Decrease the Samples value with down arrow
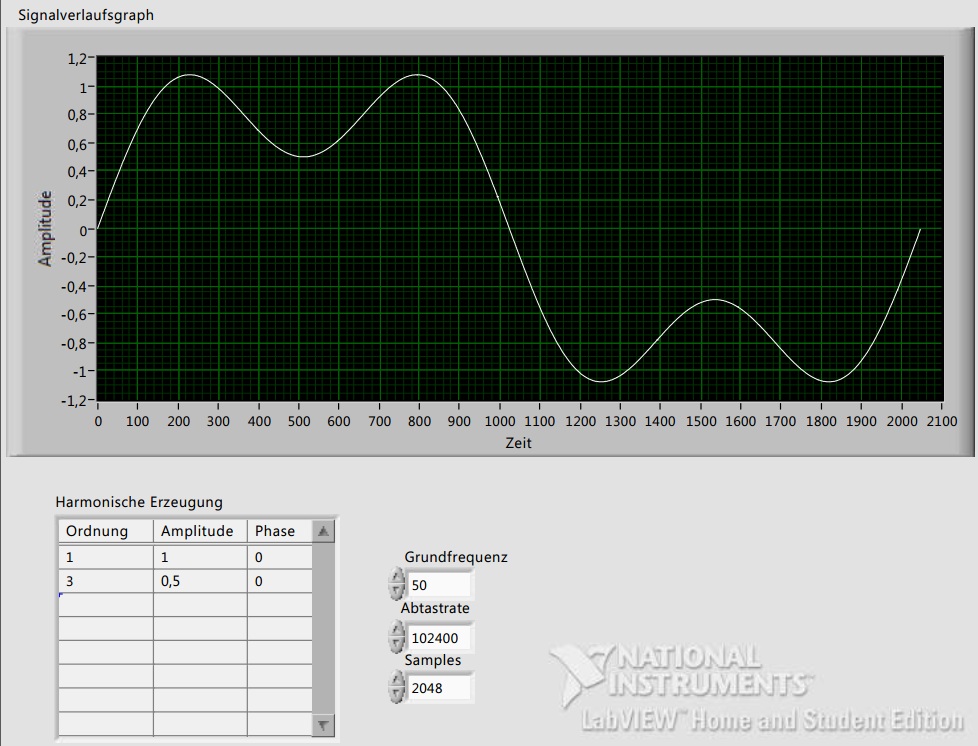978x746 pixels. pos(397,695)
